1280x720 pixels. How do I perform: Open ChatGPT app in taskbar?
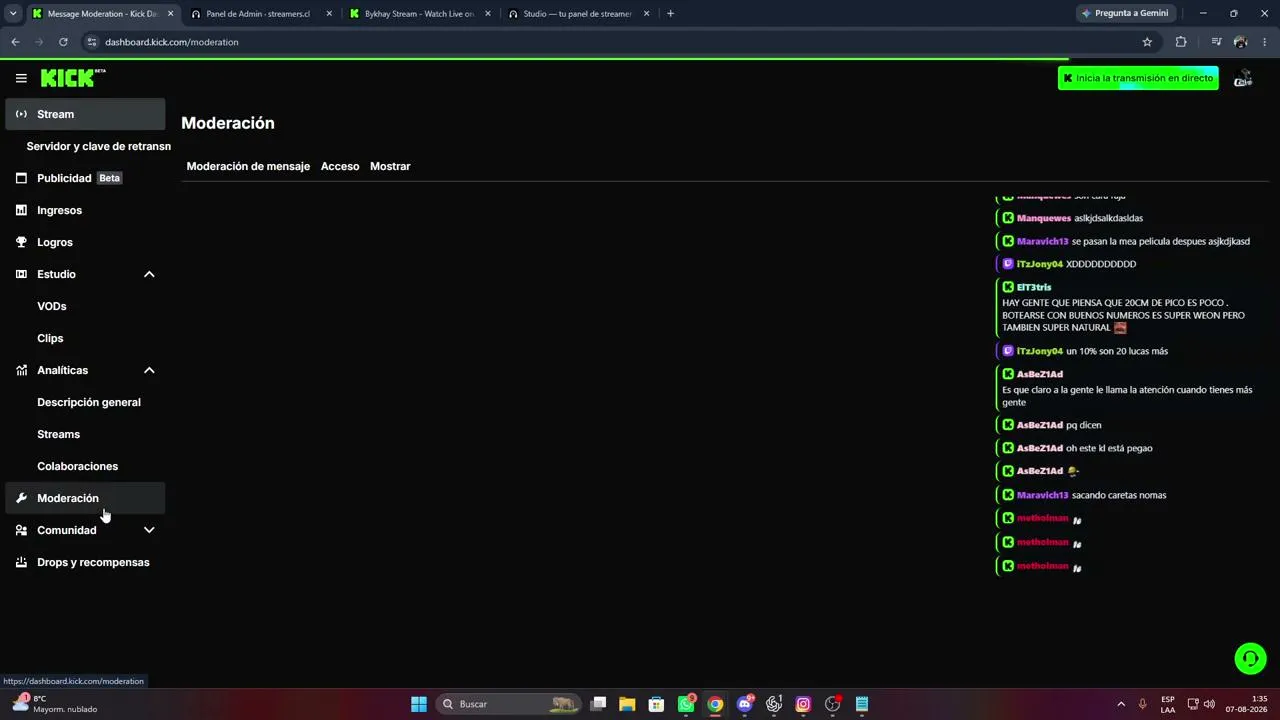(774, 704)
